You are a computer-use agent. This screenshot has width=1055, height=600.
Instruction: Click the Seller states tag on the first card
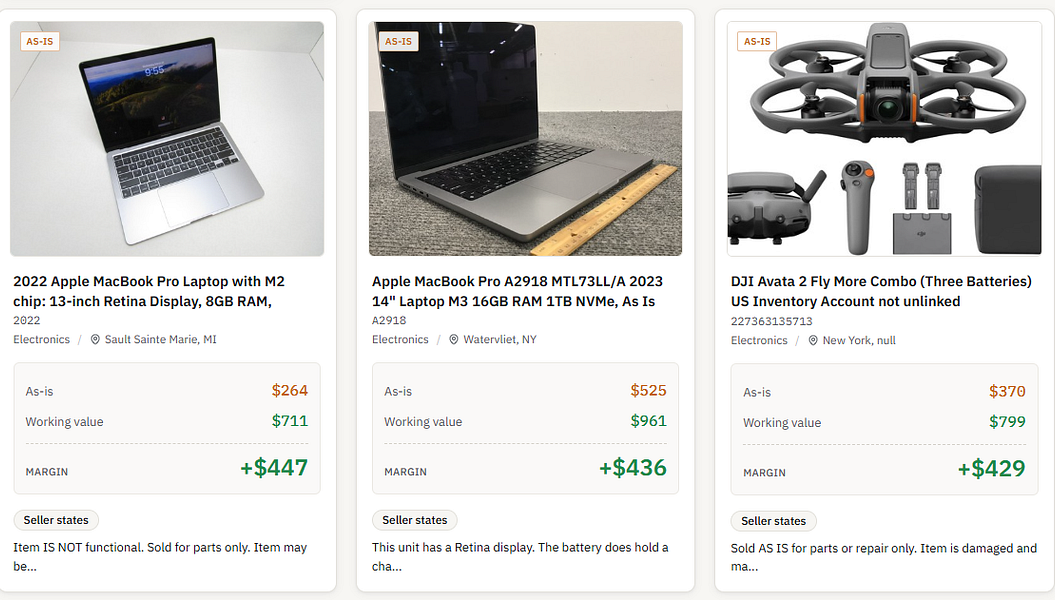(56, 520)
